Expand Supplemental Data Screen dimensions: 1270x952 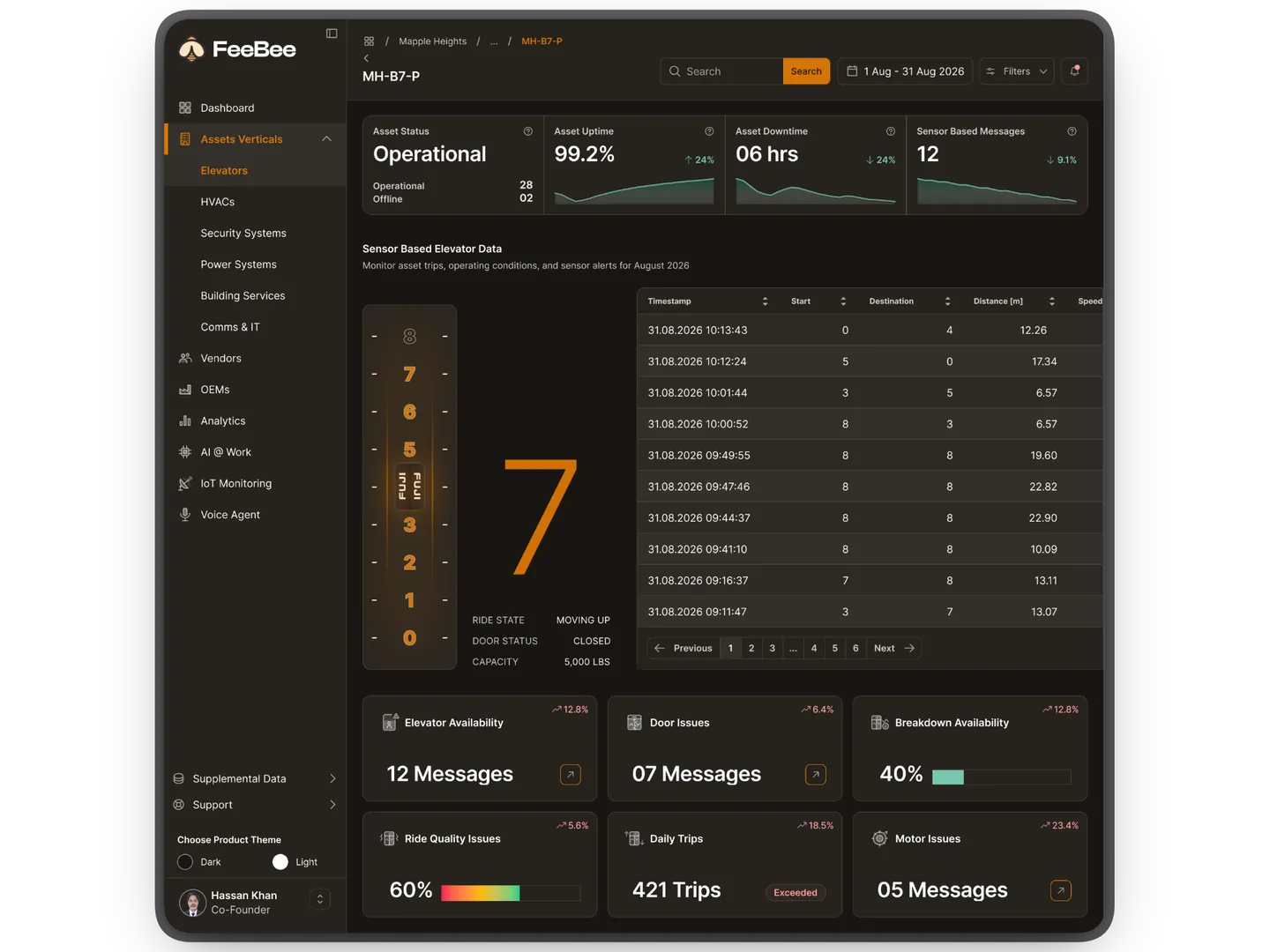tap(332, 778)
